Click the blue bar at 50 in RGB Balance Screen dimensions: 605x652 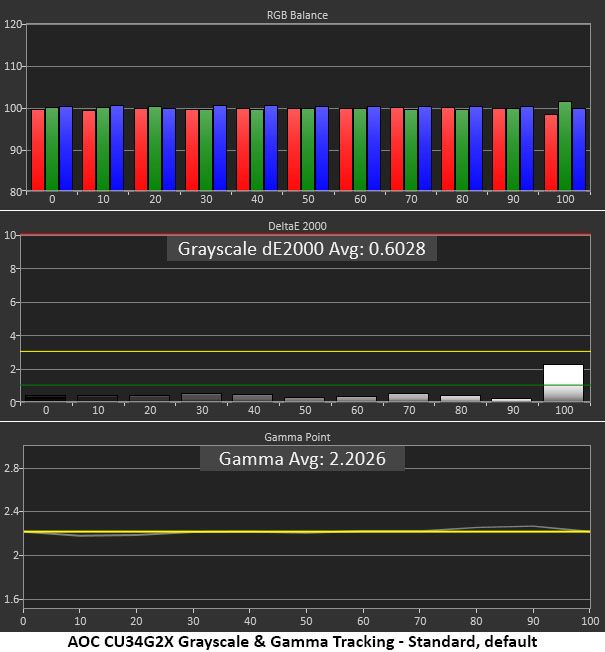coord(322,149)
